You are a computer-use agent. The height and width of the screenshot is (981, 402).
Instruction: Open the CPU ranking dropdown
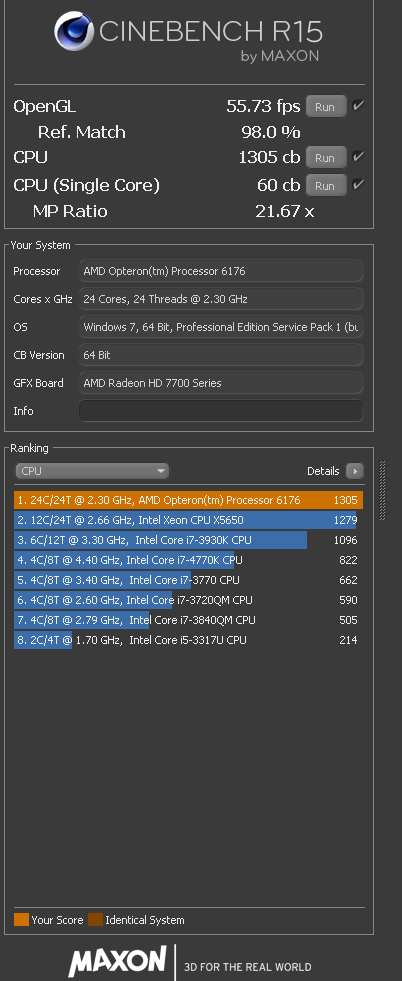coord(92,471)
